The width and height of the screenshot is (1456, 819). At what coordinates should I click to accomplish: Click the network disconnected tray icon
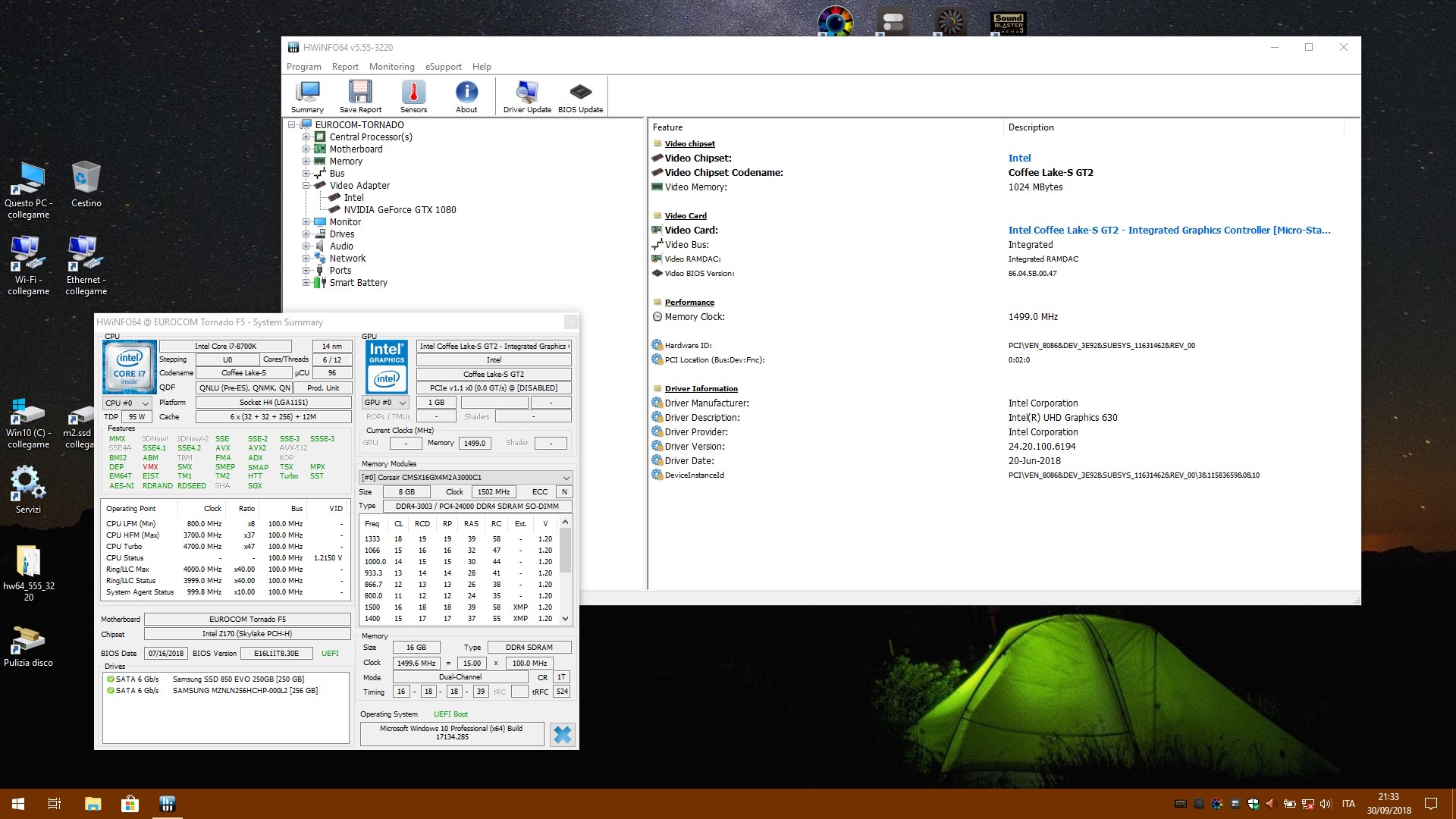tap(1307, 804)
